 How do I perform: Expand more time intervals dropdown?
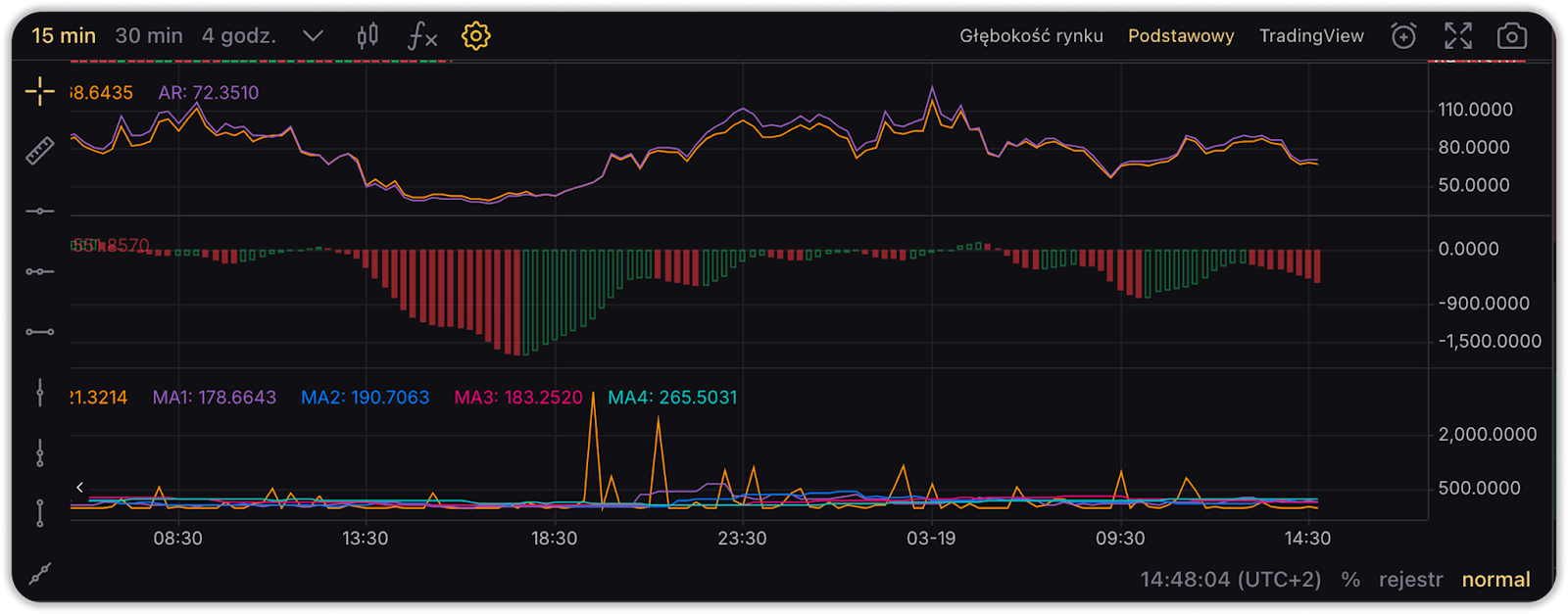(x=313, y=36)
